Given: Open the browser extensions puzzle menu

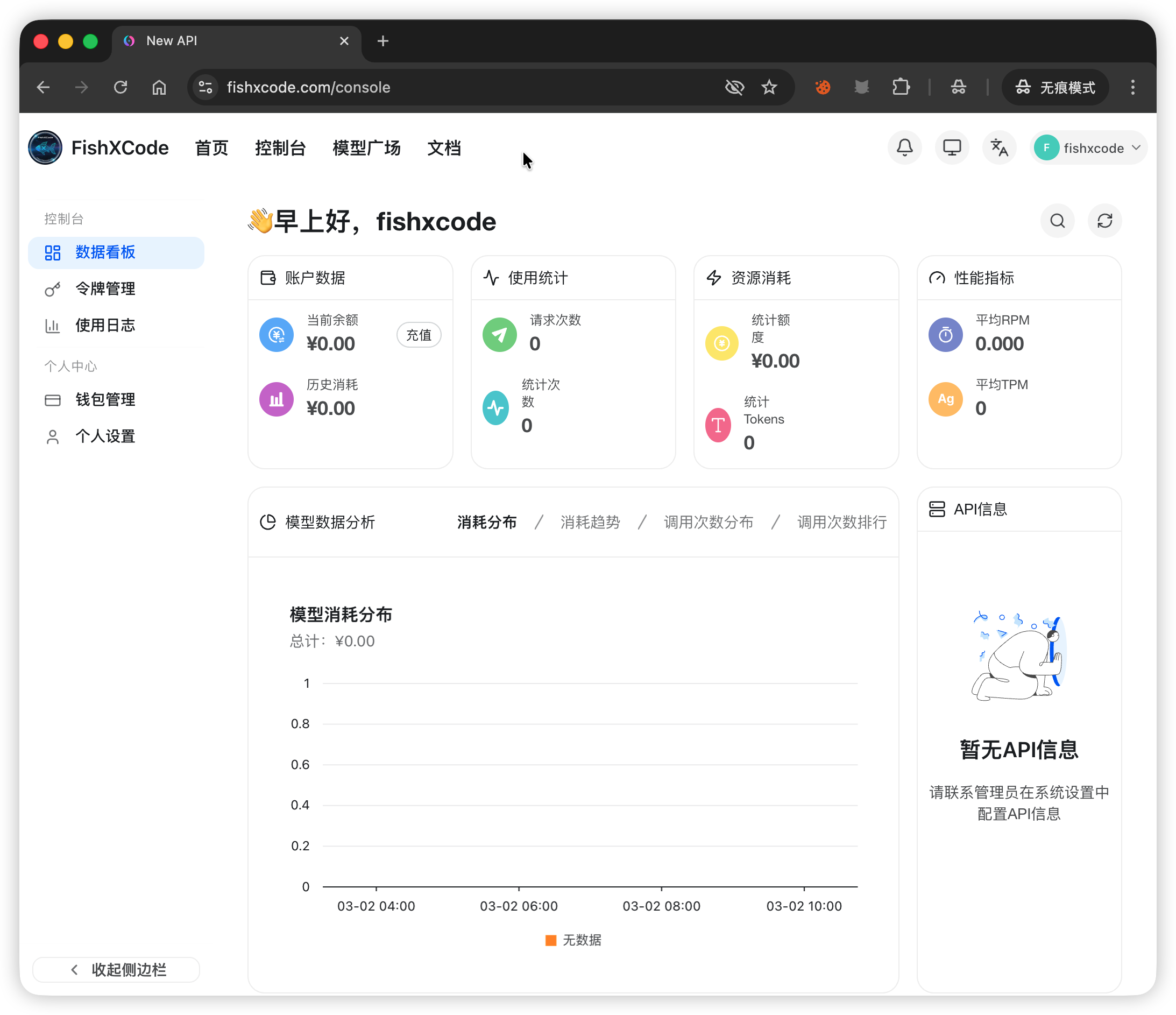Looking at the screenshot, I should tap(900, 87).
